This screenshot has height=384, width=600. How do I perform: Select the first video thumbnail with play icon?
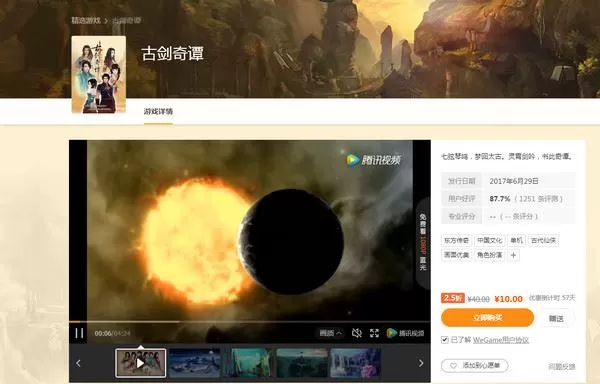pos(141,363)
